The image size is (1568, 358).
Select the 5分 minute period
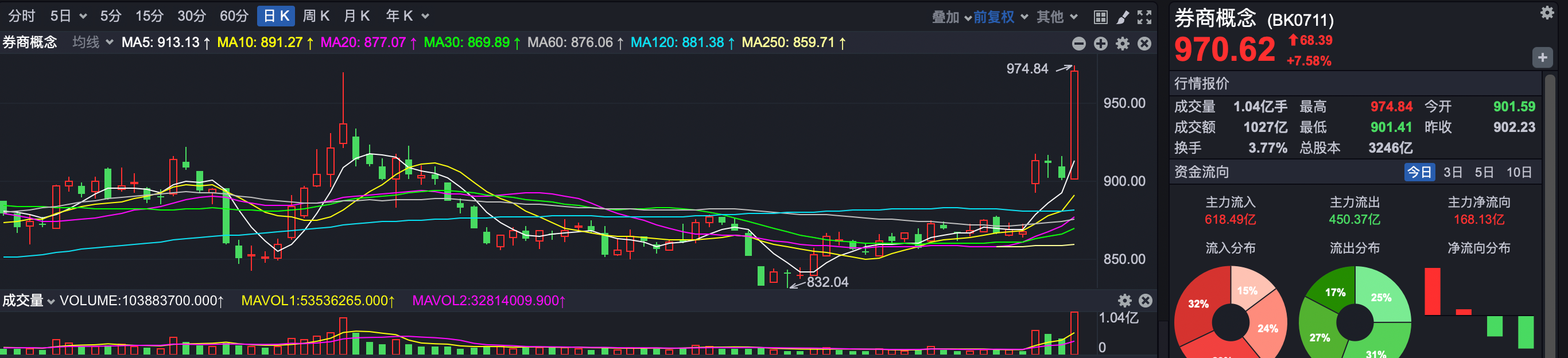[x=111, y=16]
